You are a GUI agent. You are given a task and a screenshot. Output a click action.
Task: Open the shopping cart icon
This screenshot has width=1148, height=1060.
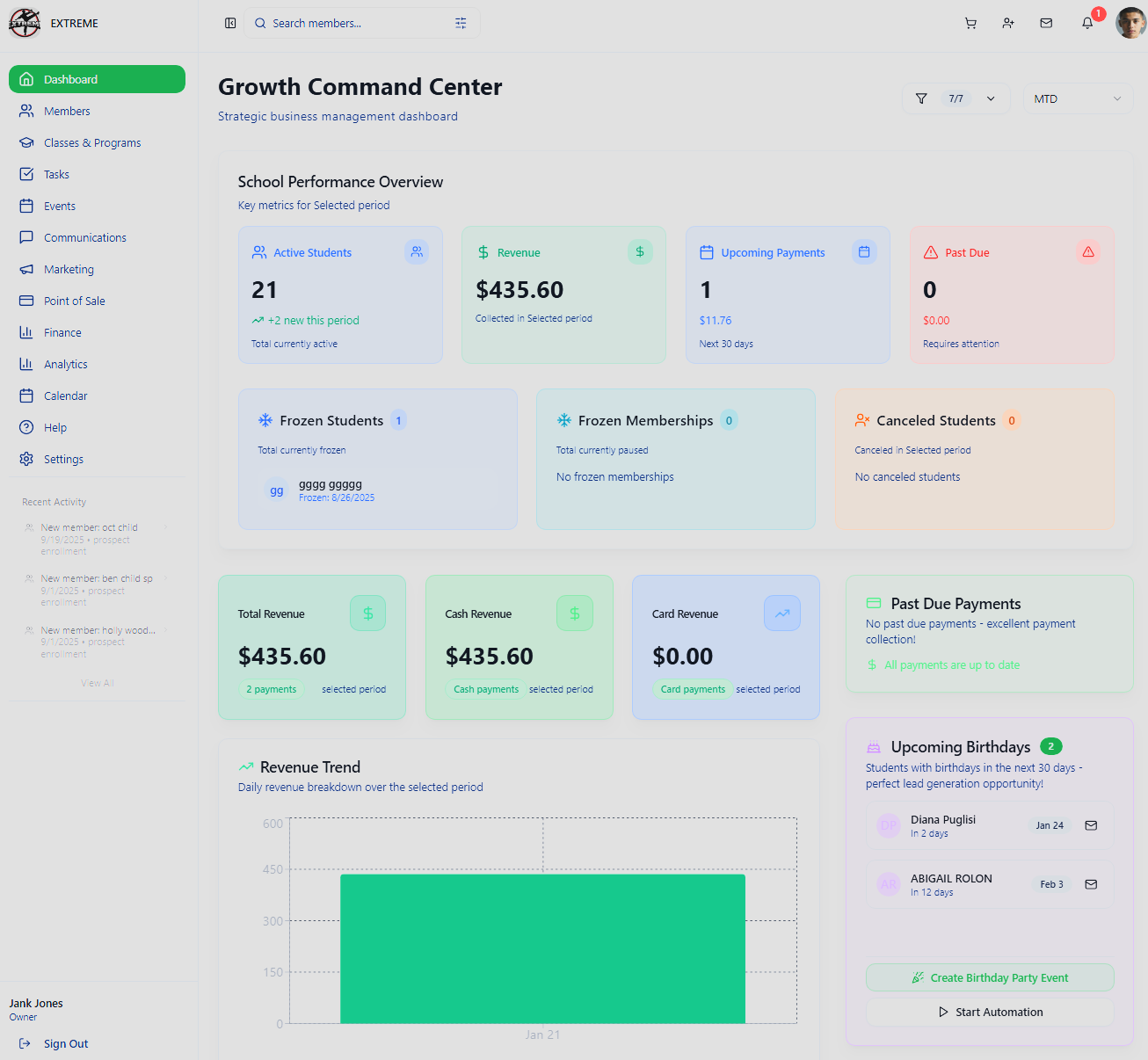click(x=970, y=23)
